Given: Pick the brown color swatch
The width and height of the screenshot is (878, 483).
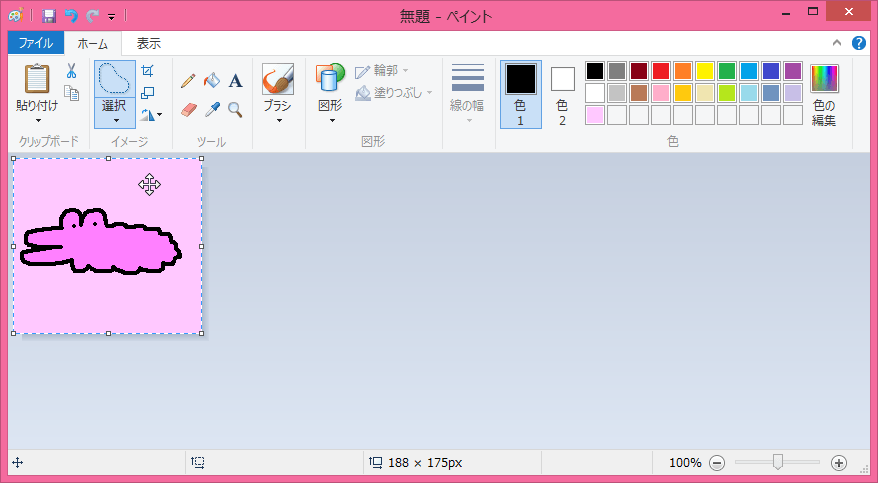Looking at the screenshot, I should pos(639,93).
